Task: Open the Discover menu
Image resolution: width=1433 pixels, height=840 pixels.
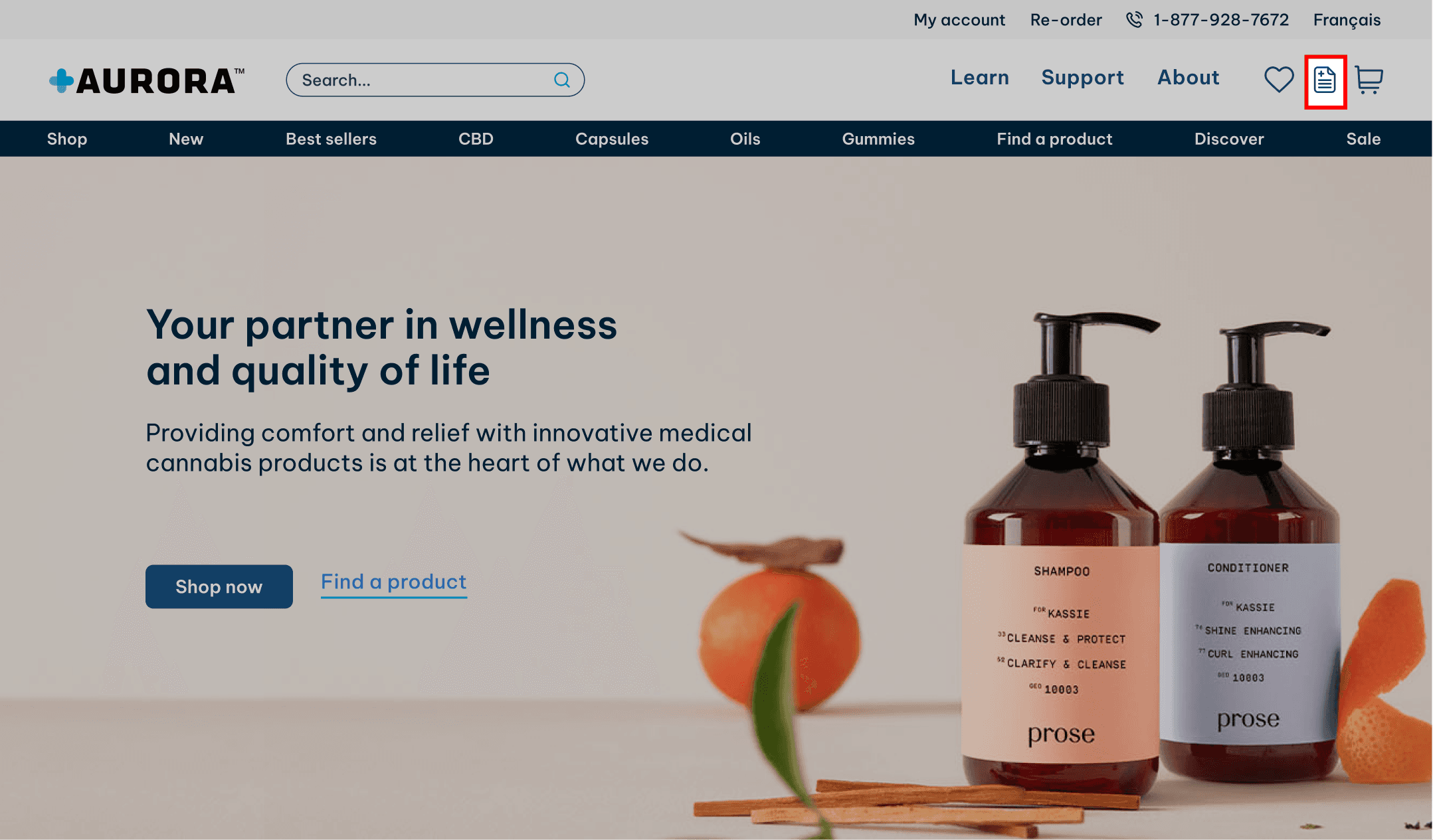Action: click(1229, 139)
